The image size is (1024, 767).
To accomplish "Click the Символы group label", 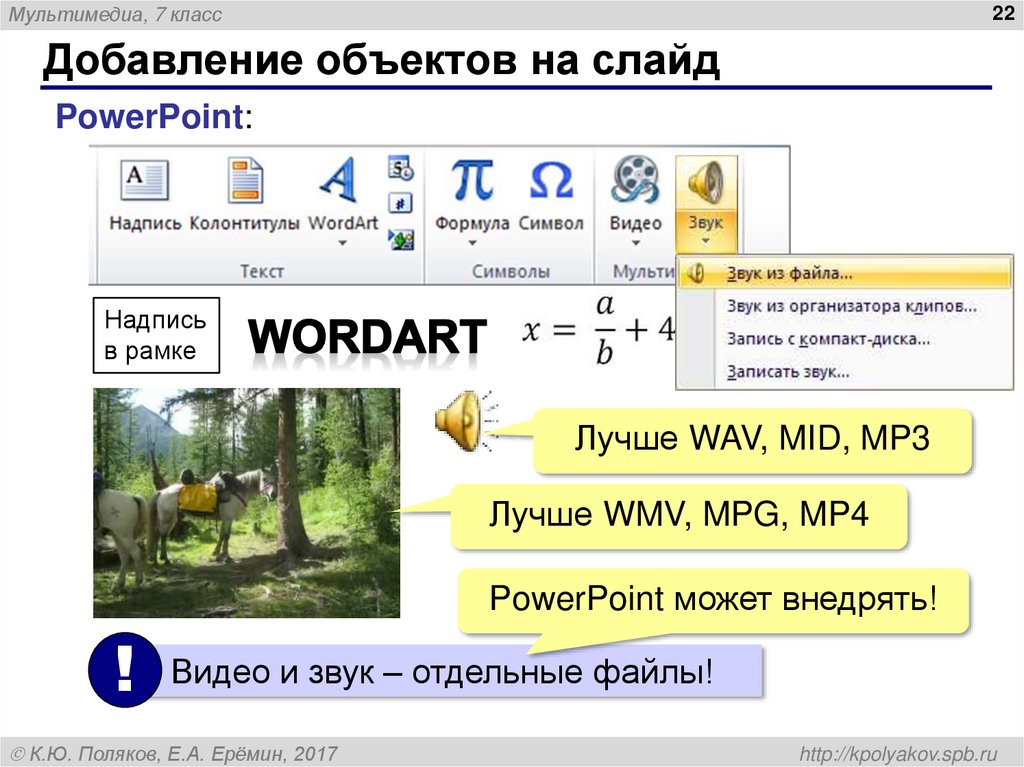I will (511, 271).
